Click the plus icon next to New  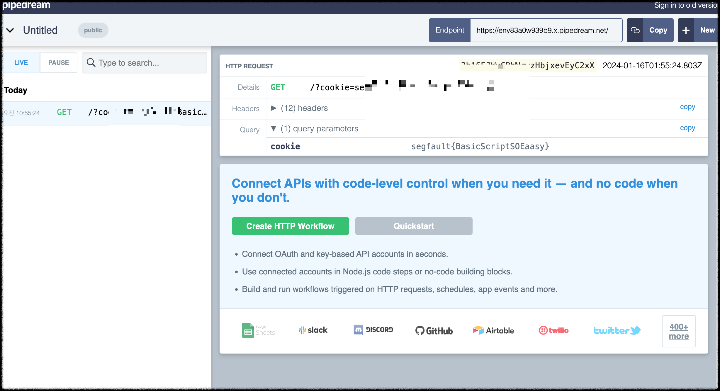coord(686,30)
